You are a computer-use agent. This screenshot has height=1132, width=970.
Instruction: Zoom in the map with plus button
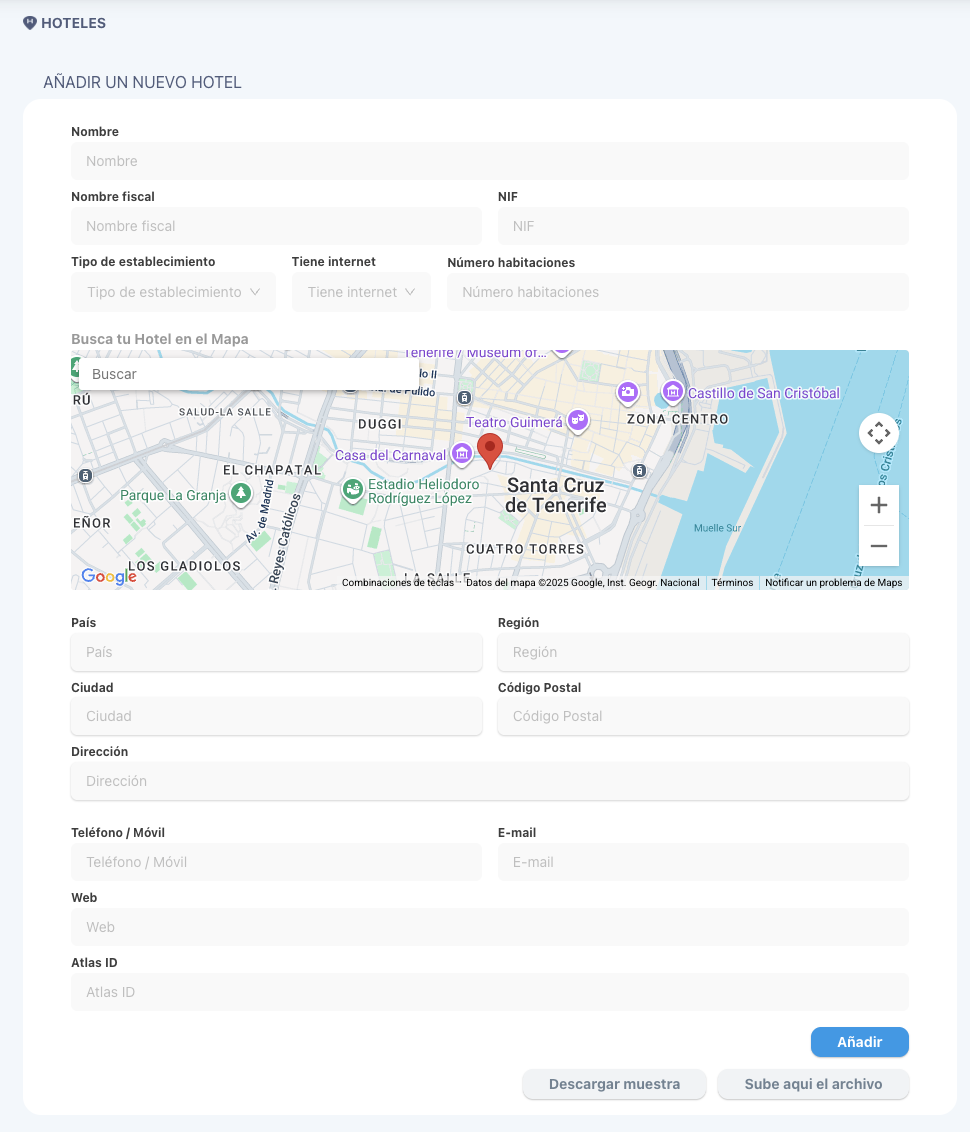tap(878, 505)
